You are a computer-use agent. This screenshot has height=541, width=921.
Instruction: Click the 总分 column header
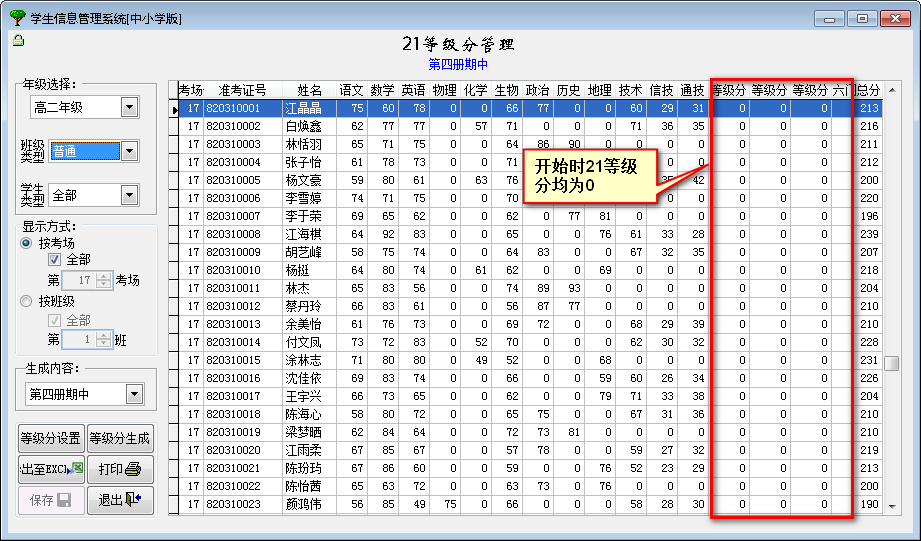868,90
